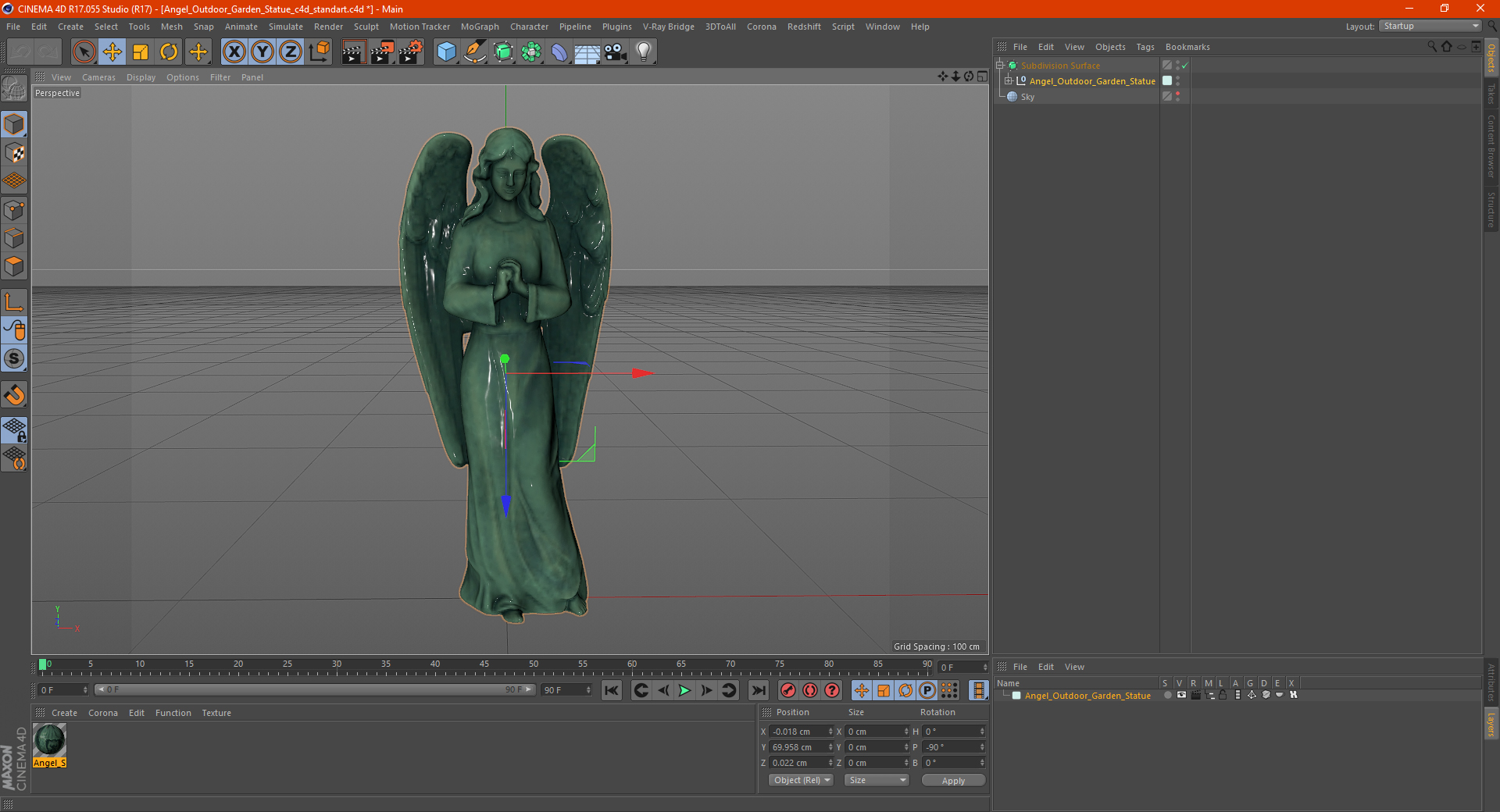Toggle Enable Snap magnet icon
1500x812 pixels.
click(x=15, y=395)
